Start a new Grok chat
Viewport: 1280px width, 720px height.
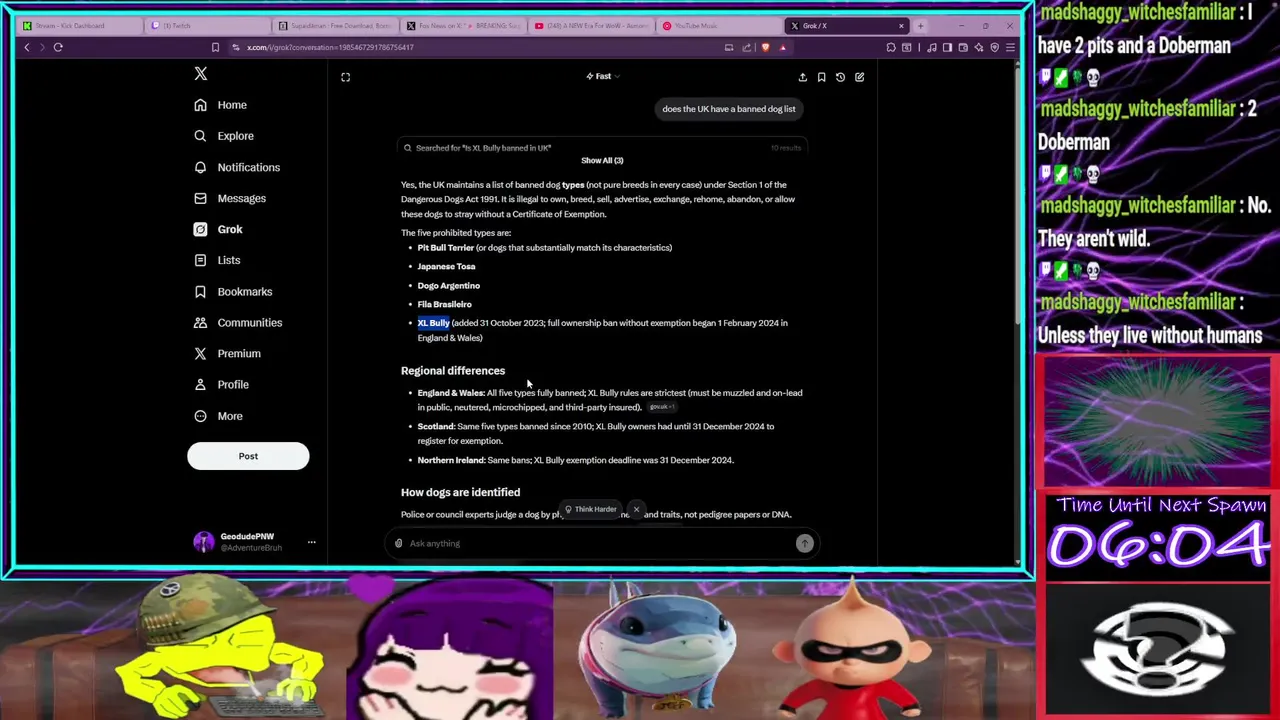click(859, 77)
